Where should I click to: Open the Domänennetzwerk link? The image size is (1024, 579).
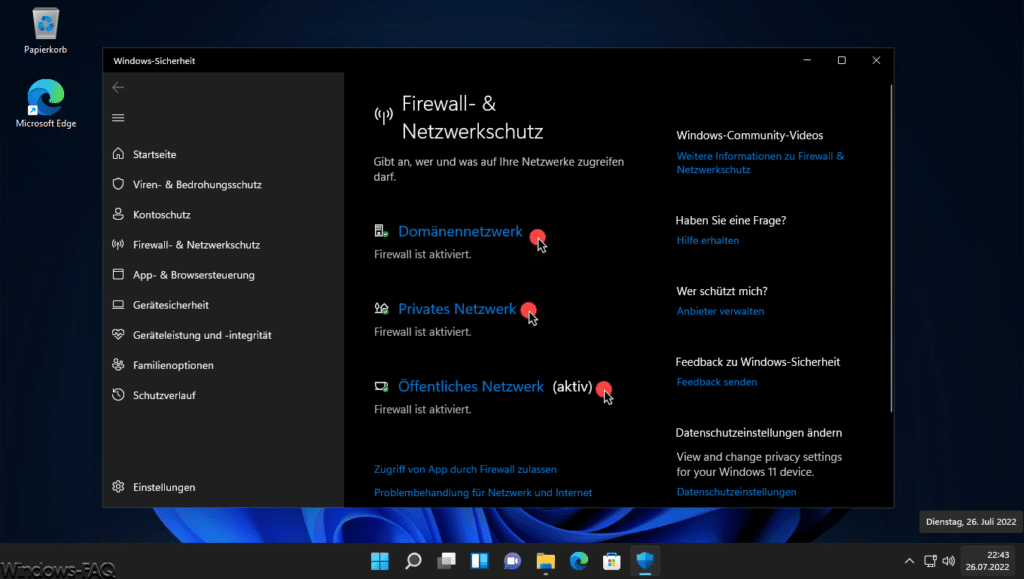click(x=460, y=231)
